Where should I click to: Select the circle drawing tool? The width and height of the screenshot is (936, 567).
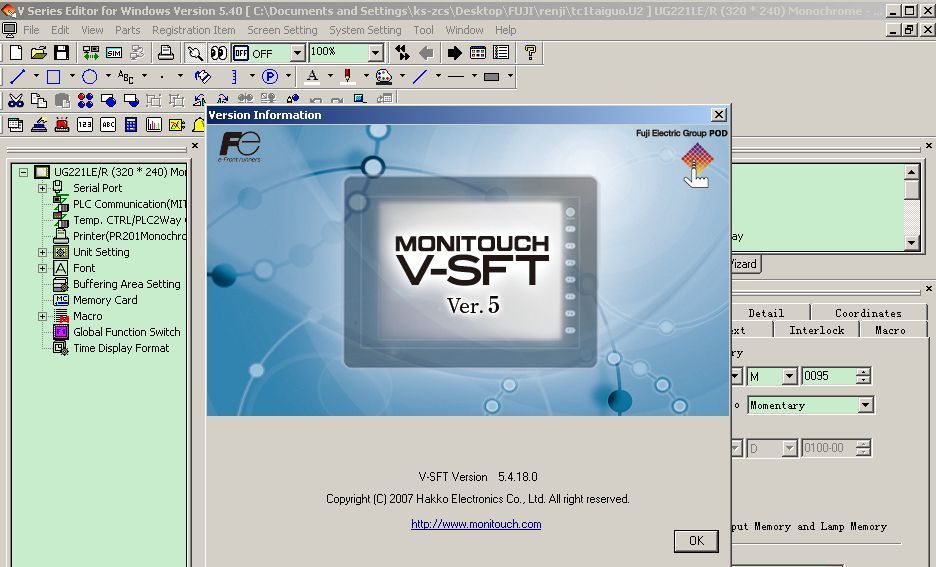pyautogui.click(x=90, y=76)
